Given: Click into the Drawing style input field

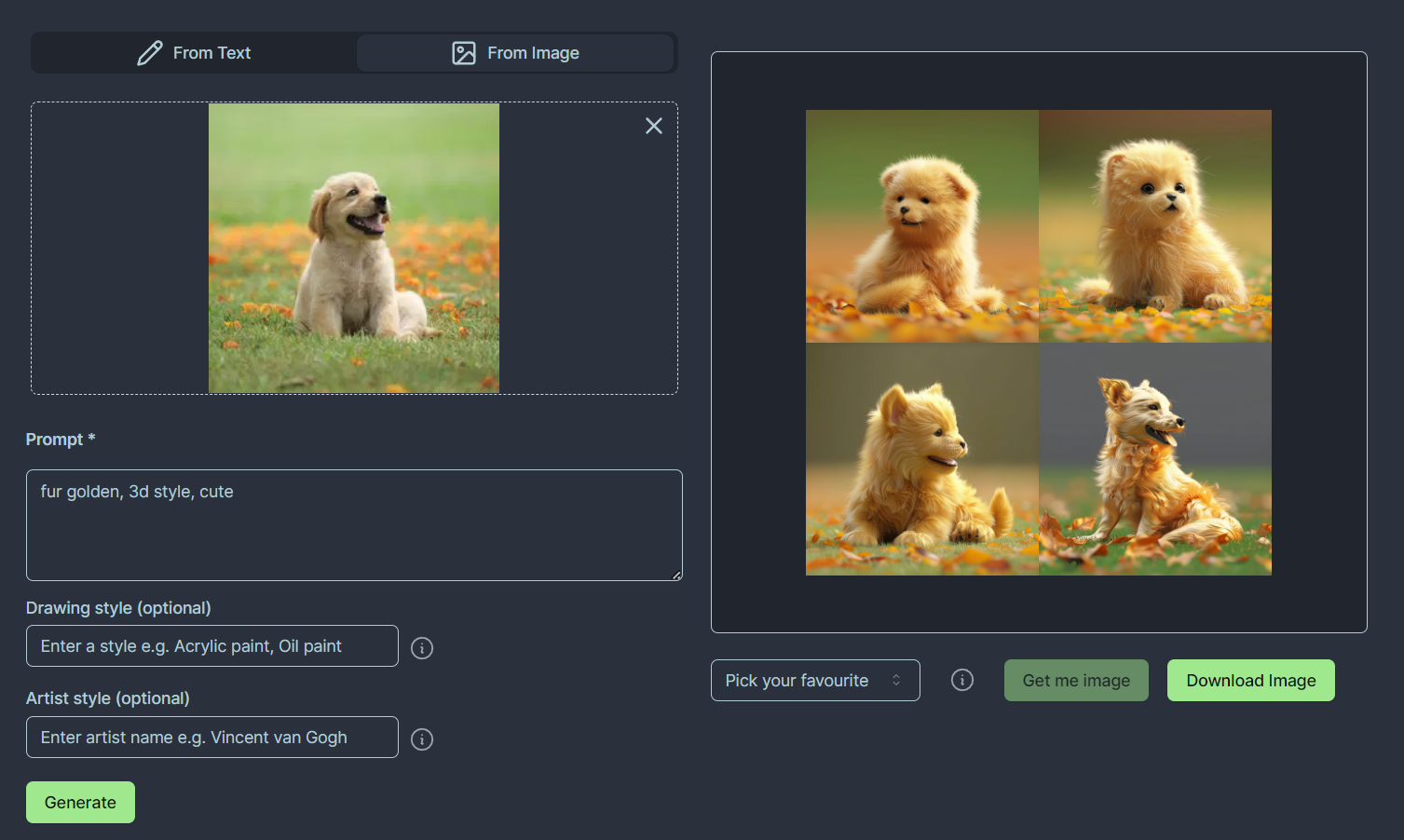Looking at the screenshot, I should pyautogui.click(x=212, y=646).
